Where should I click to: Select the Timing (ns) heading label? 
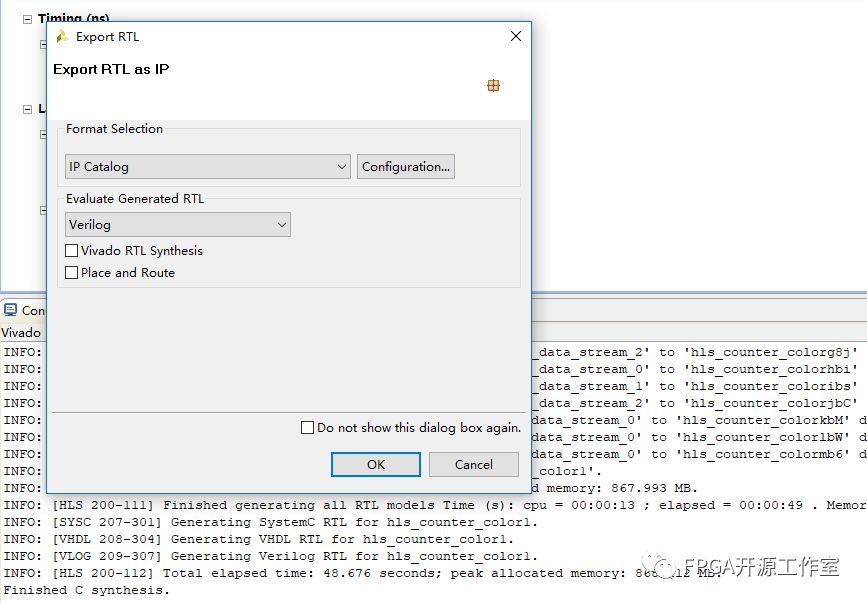[x=74, y=19]
